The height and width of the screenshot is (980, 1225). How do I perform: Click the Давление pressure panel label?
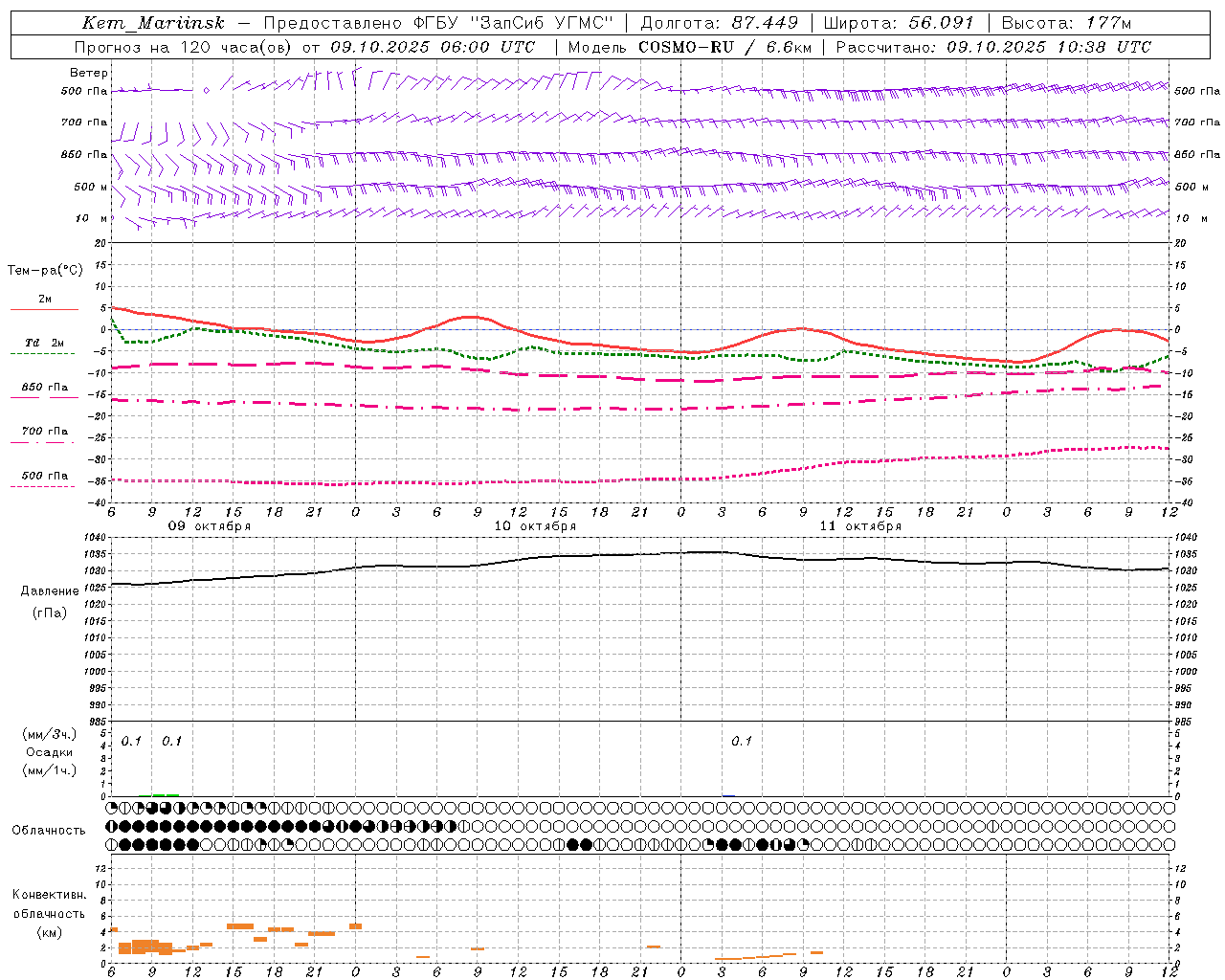[50, 591]
